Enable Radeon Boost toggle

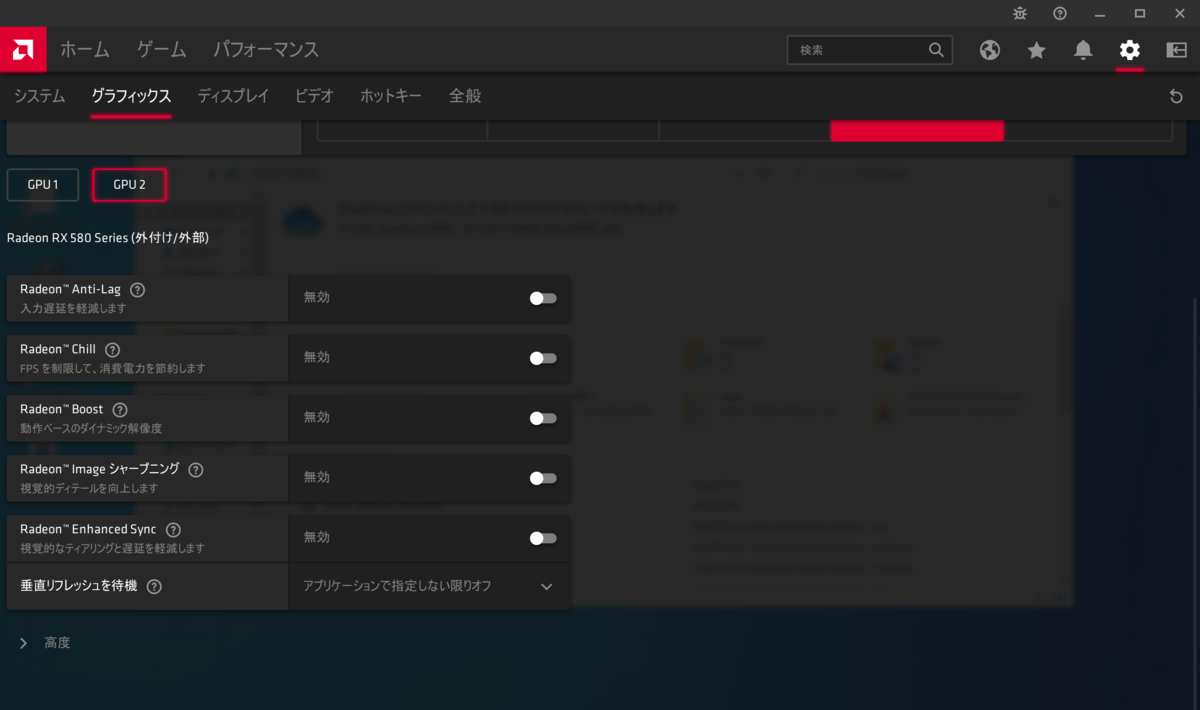pos(543,418)
